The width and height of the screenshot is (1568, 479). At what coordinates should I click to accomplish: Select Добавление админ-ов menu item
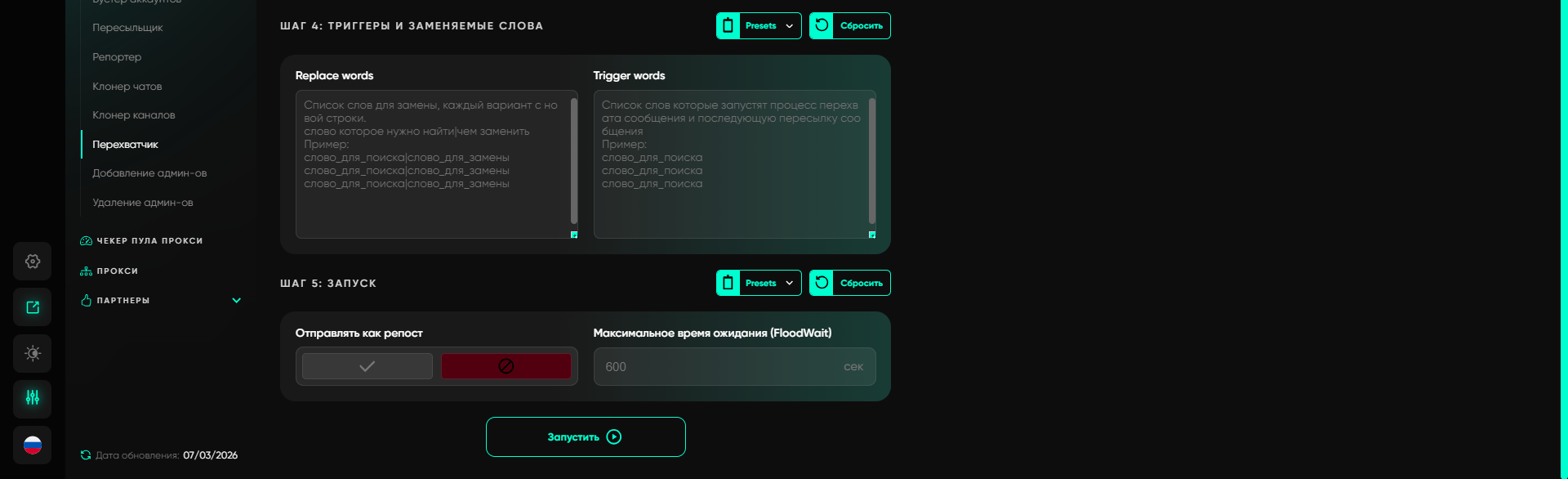click(x=149, y=173)
